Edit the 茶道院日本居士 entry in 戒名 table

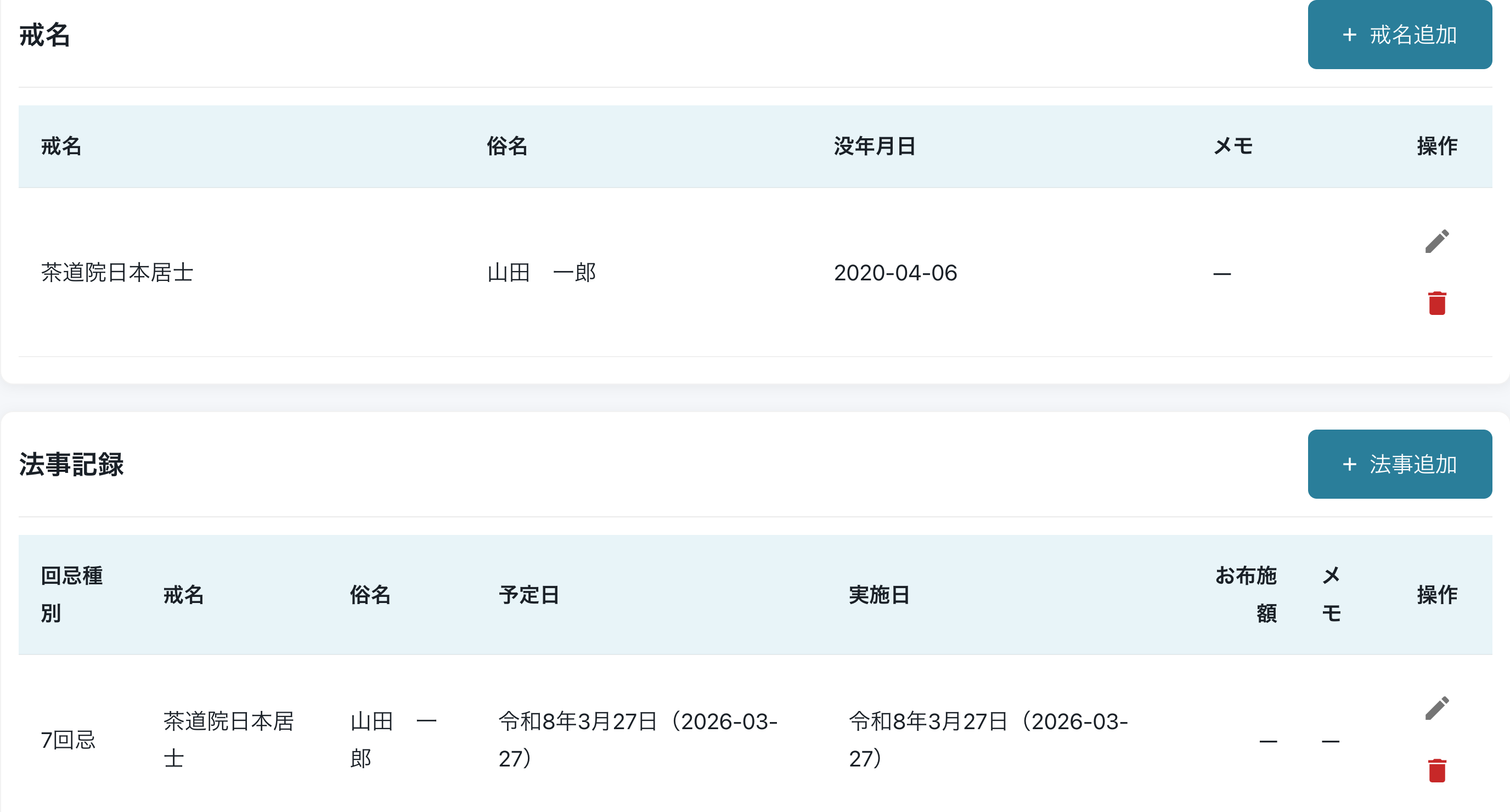tap(1436, 241)
